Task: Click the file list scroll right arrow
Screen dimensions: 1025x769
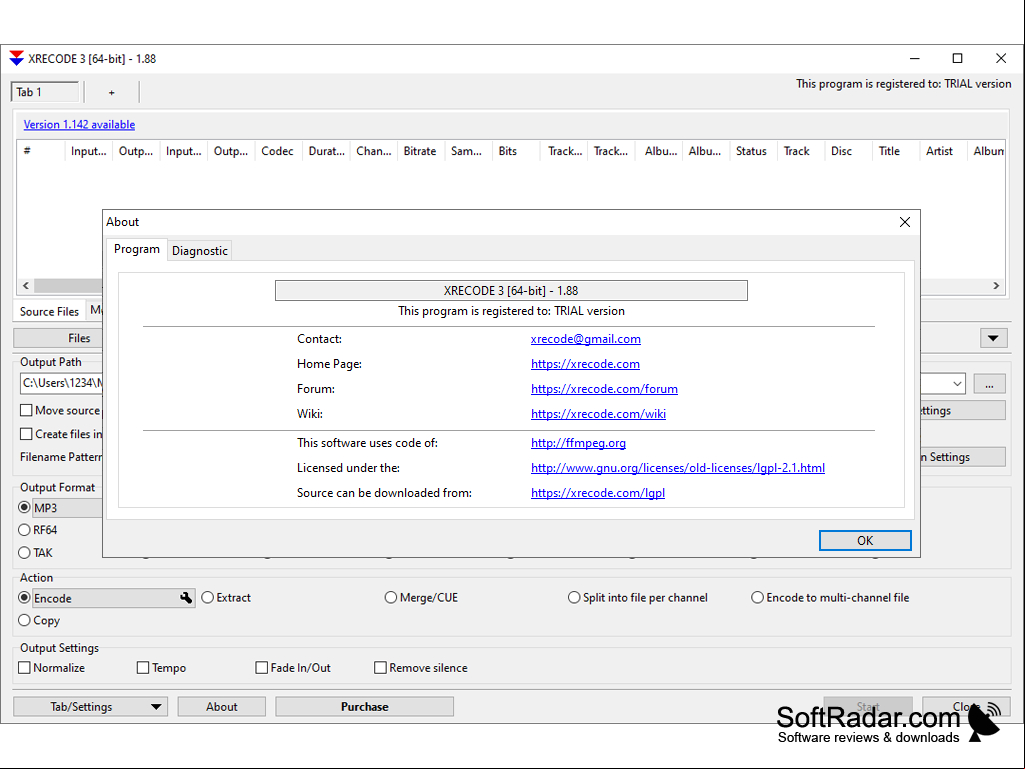Action: point(996,286)
